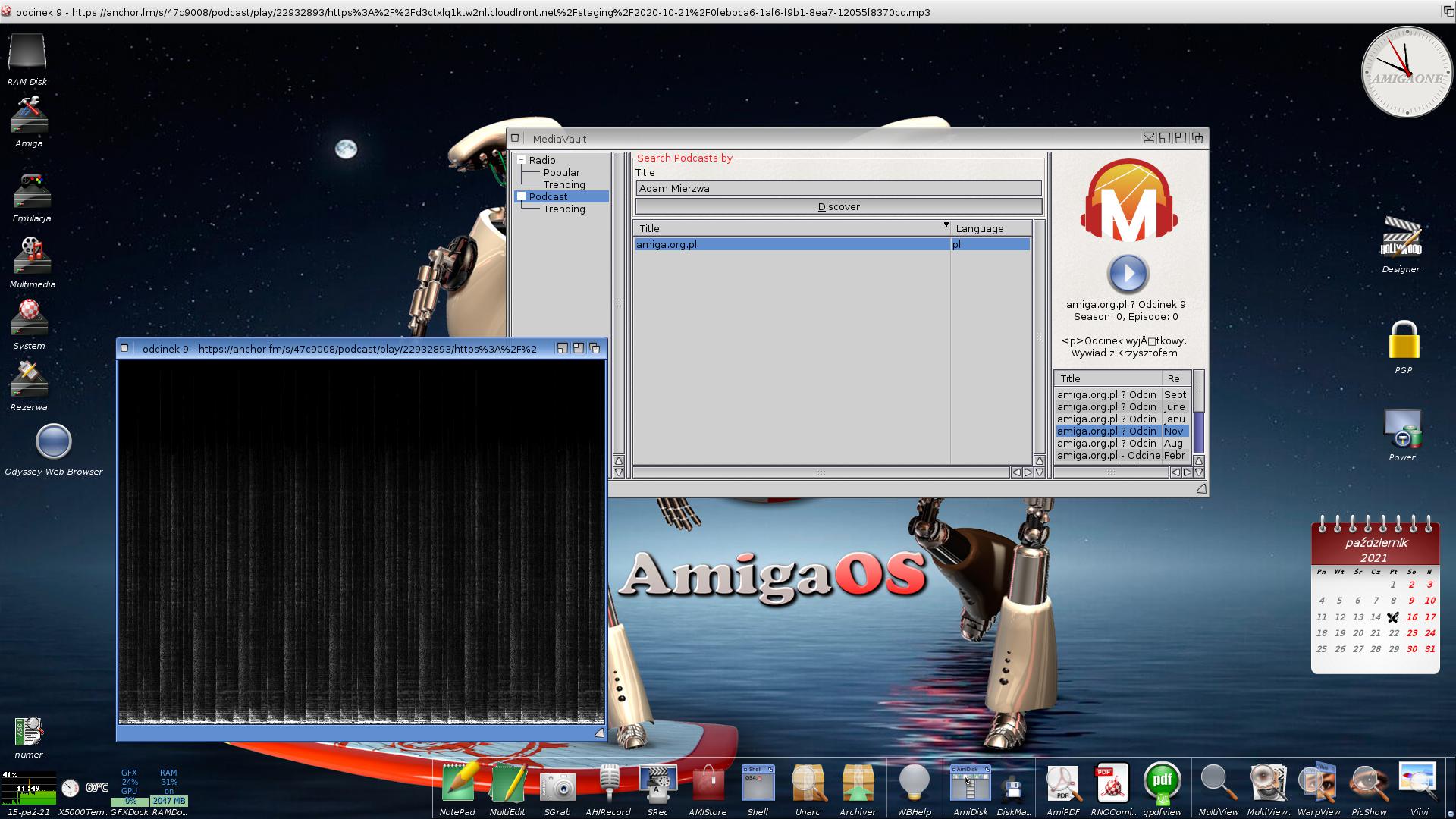
Task: Select the episode released in Sept
Action: 1121,394
